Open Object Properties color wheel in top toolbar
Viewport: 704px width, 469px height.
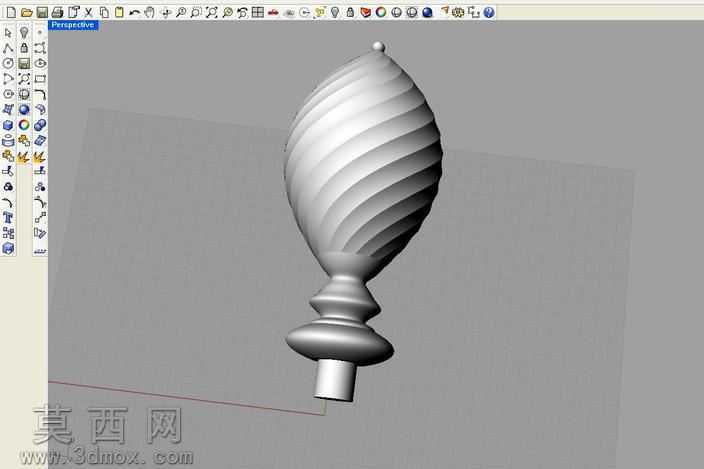(x=381, y=12)
